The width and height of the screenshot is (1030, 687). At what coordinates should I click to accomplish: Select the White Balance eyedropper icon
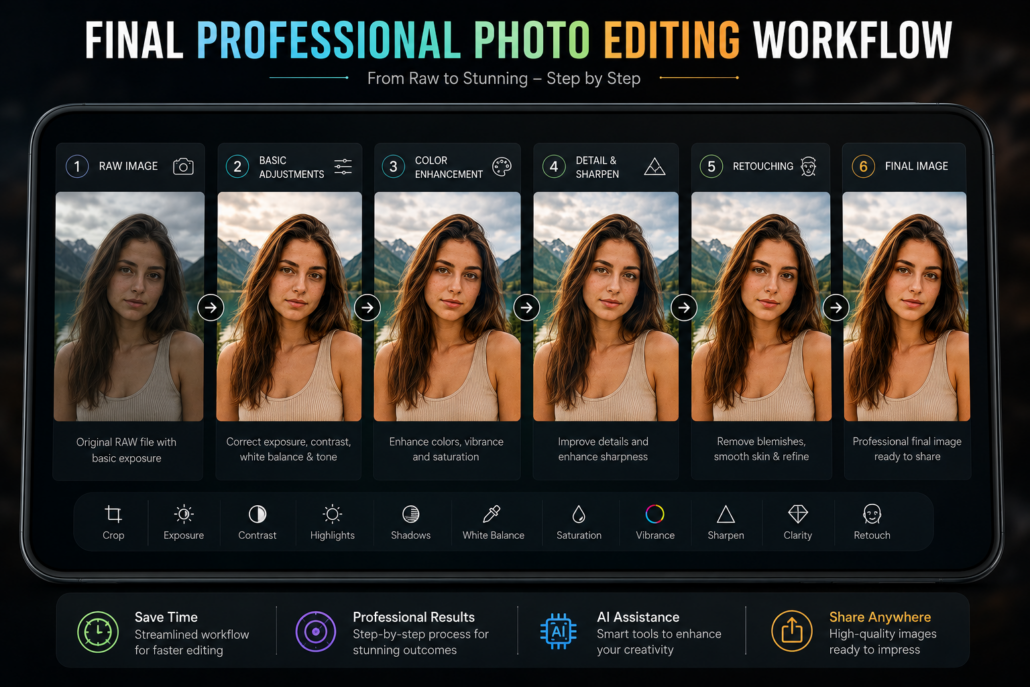pos(492,514)
